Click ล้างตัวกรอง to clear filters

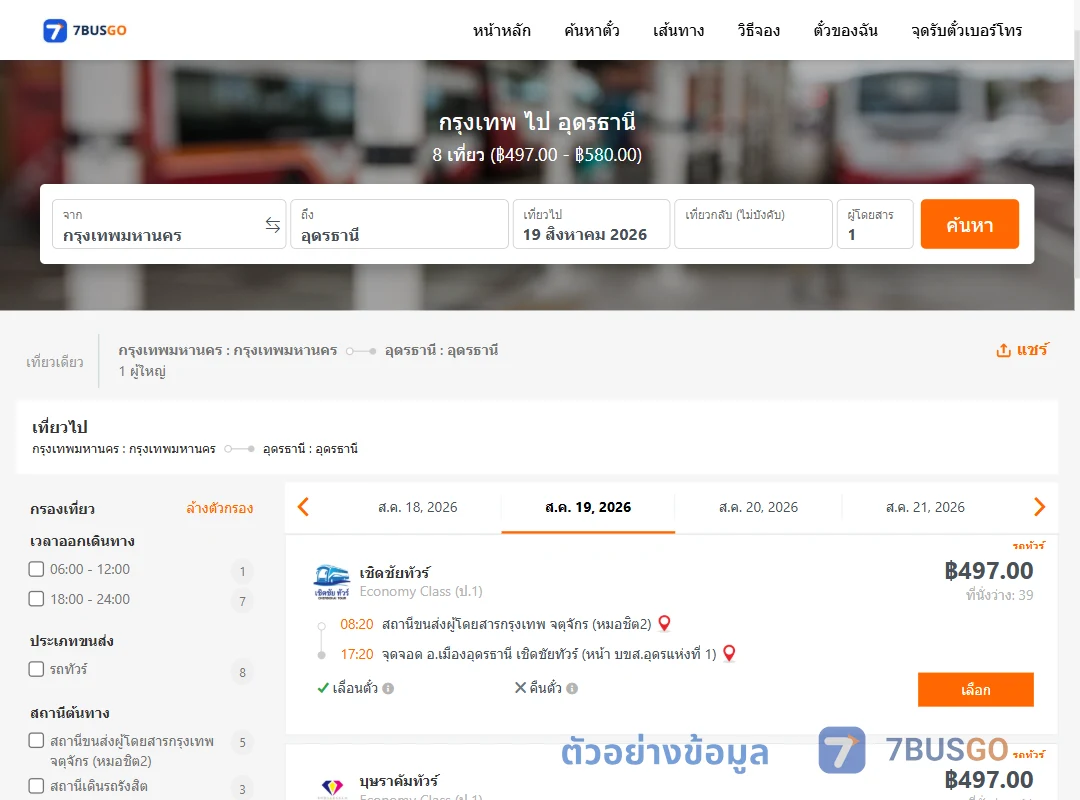[x=220, y=509]
